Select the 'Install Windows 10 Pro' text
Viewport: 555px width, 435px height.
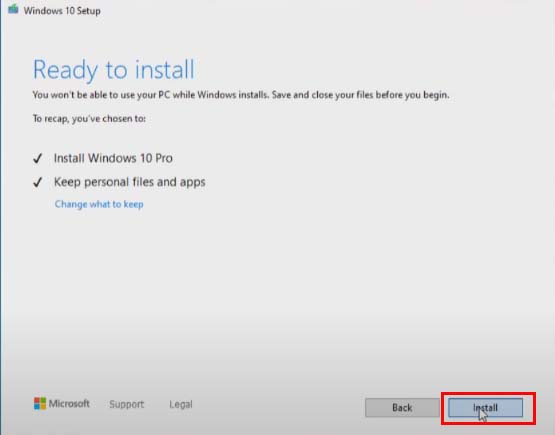(113, 158)
